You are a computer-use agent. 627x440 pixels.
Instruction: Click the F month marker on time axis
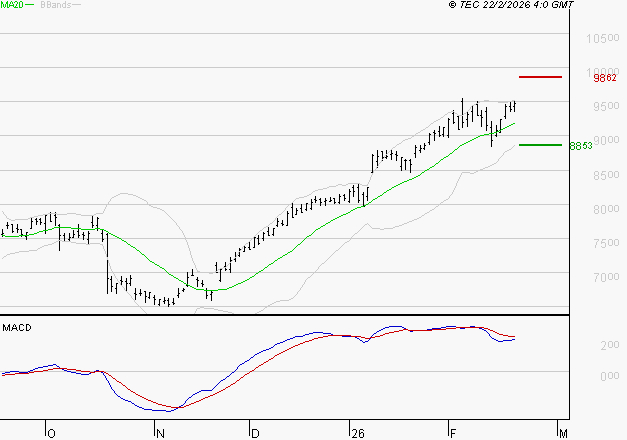tap(453, 434)
